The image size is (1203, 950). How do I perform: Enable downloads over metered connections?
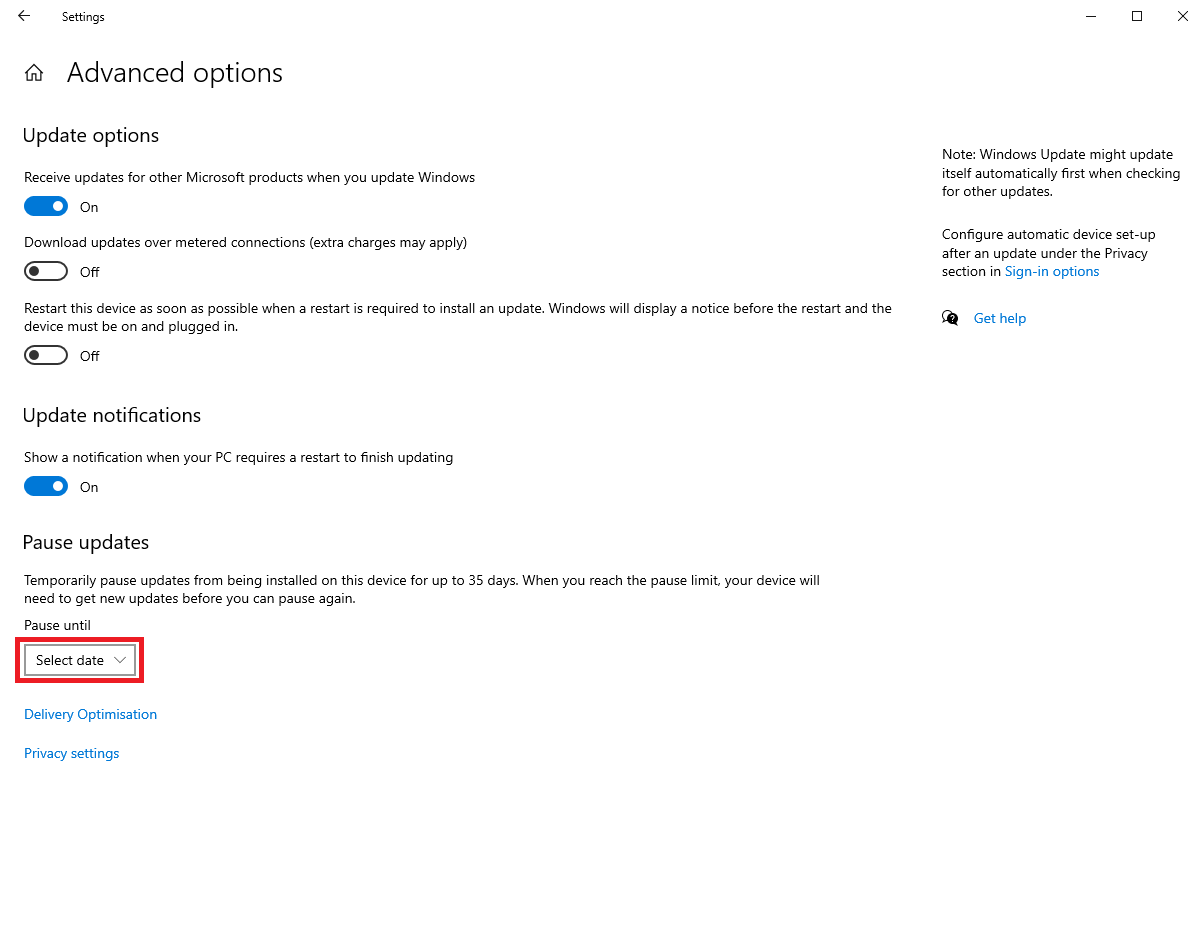point(46,272)
